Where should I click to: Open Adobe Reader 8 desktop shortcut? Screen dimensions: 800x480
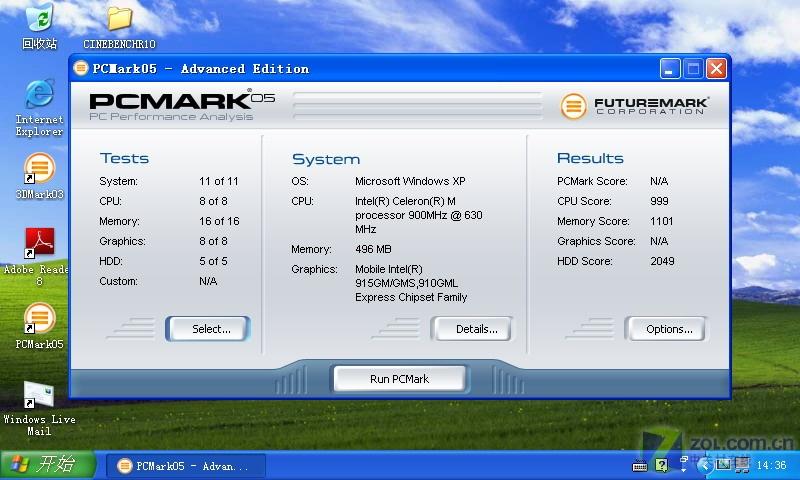(39, 256)
